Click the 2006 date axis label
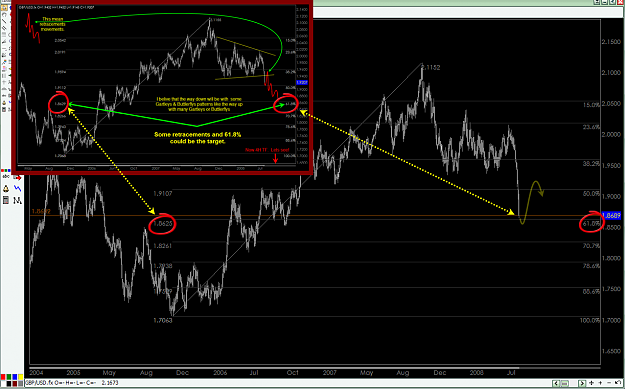The height and width of the screenshot is (389, 625). point(220,373)
